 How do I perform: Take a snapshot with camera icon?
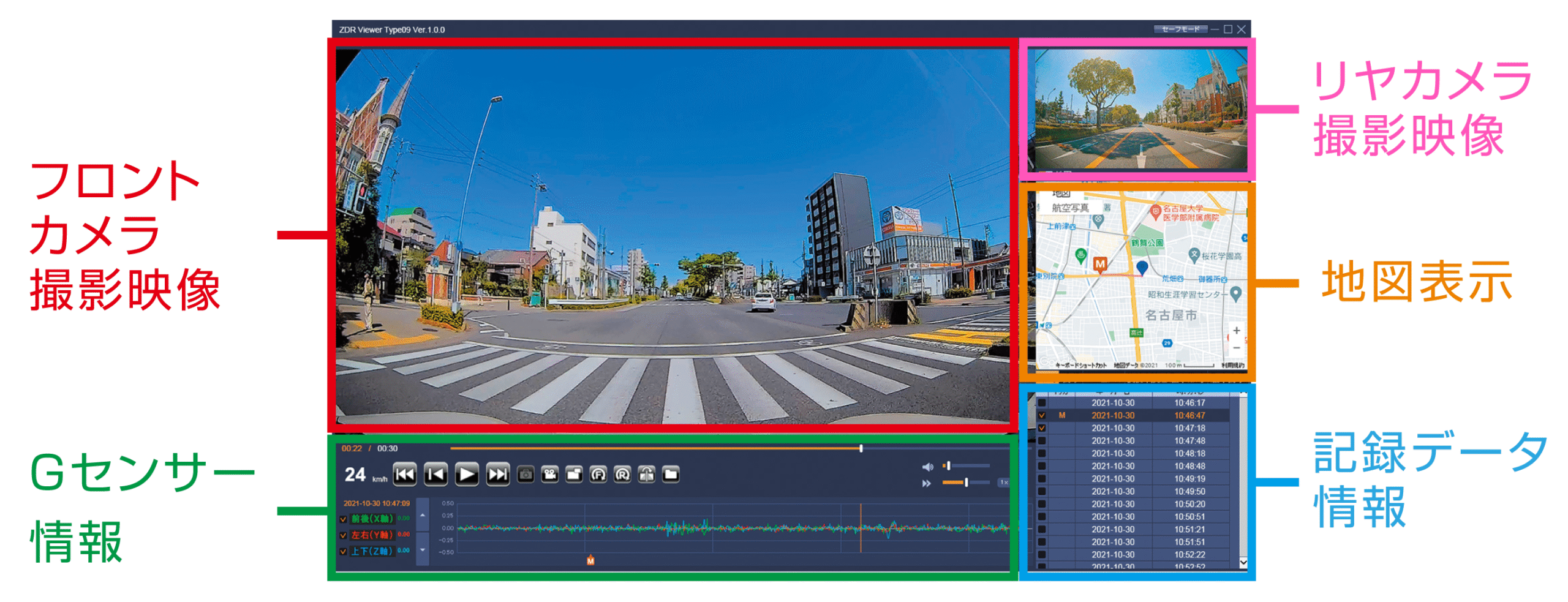(526, 474)
